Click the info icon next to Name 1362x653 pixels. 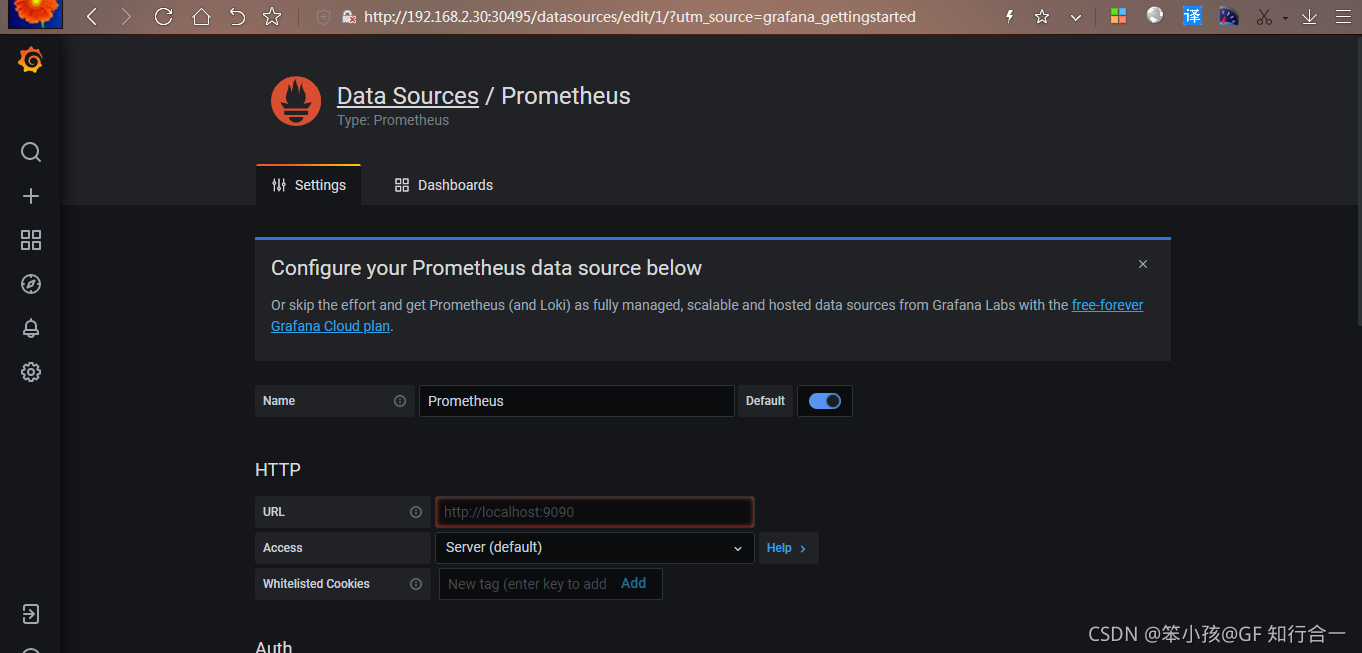[x=400, y=401]
